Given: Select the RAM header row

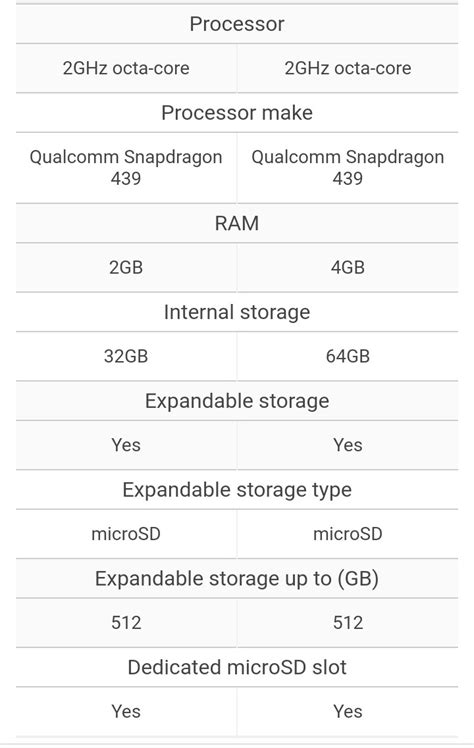Looking at the screenshot, I should 237,223.
